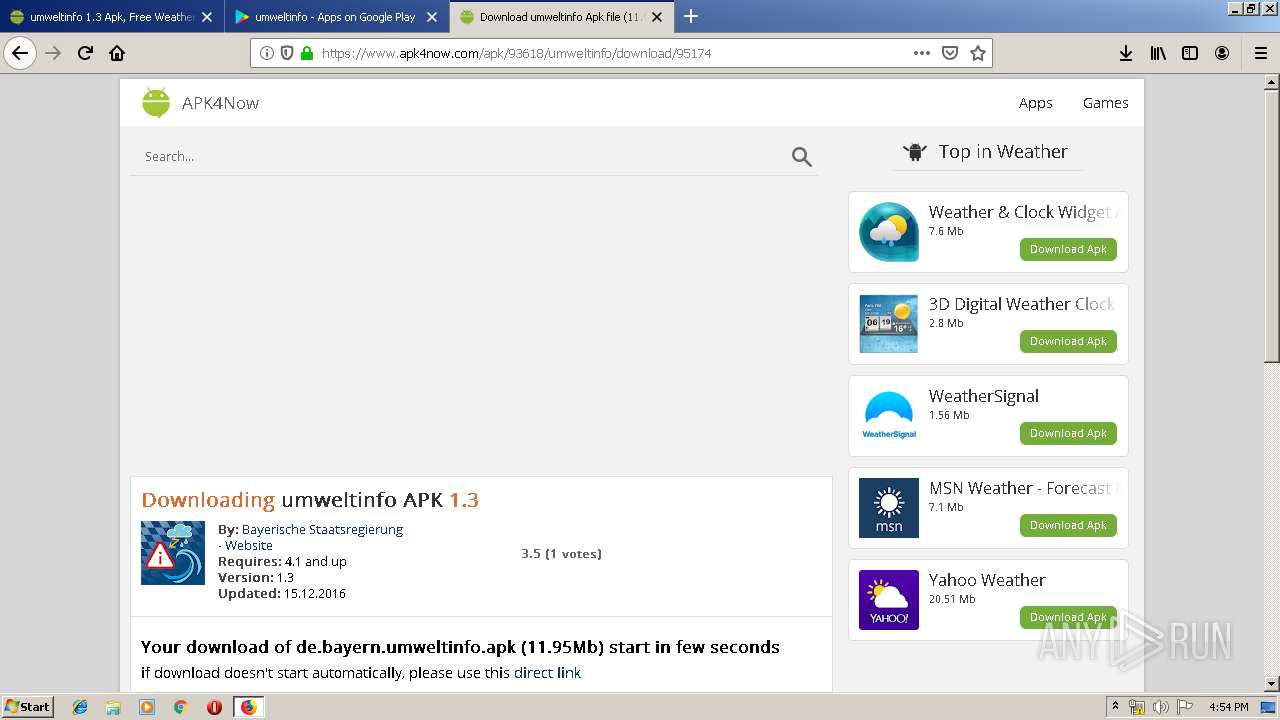Download Apk for Weather & Clock Widget
Image resolution: width=1280 pixels, height=720 pixels.
pyautogui.click(x=1068, y=249)
